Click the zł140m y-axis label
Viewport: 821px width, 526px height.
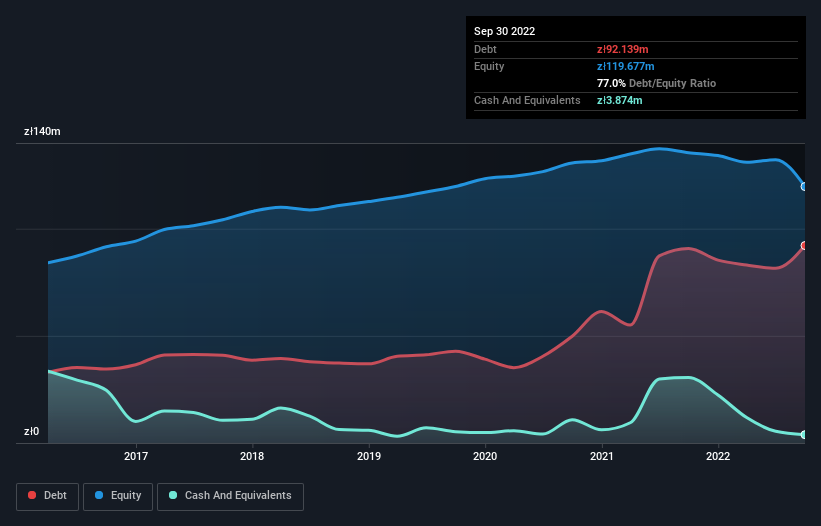pos(42,131)
